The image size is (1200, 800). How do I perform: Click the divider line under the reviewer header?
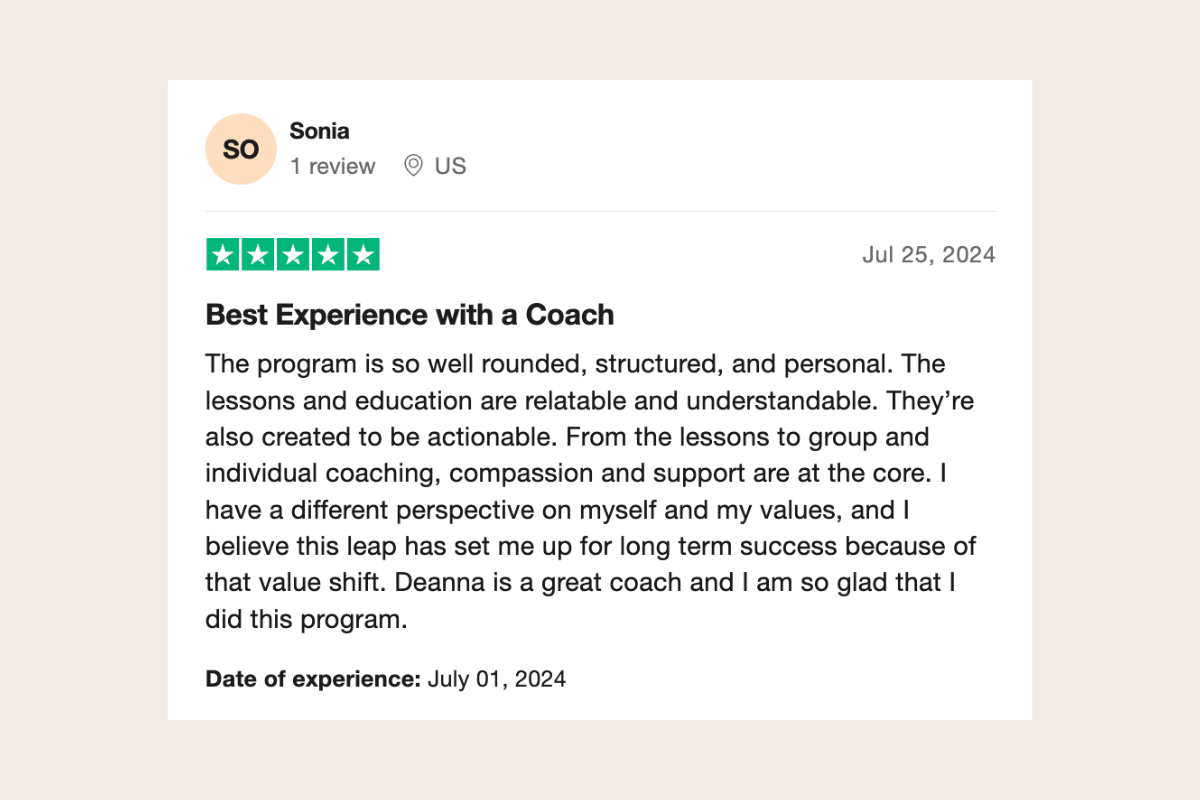[x=600, y=211]
